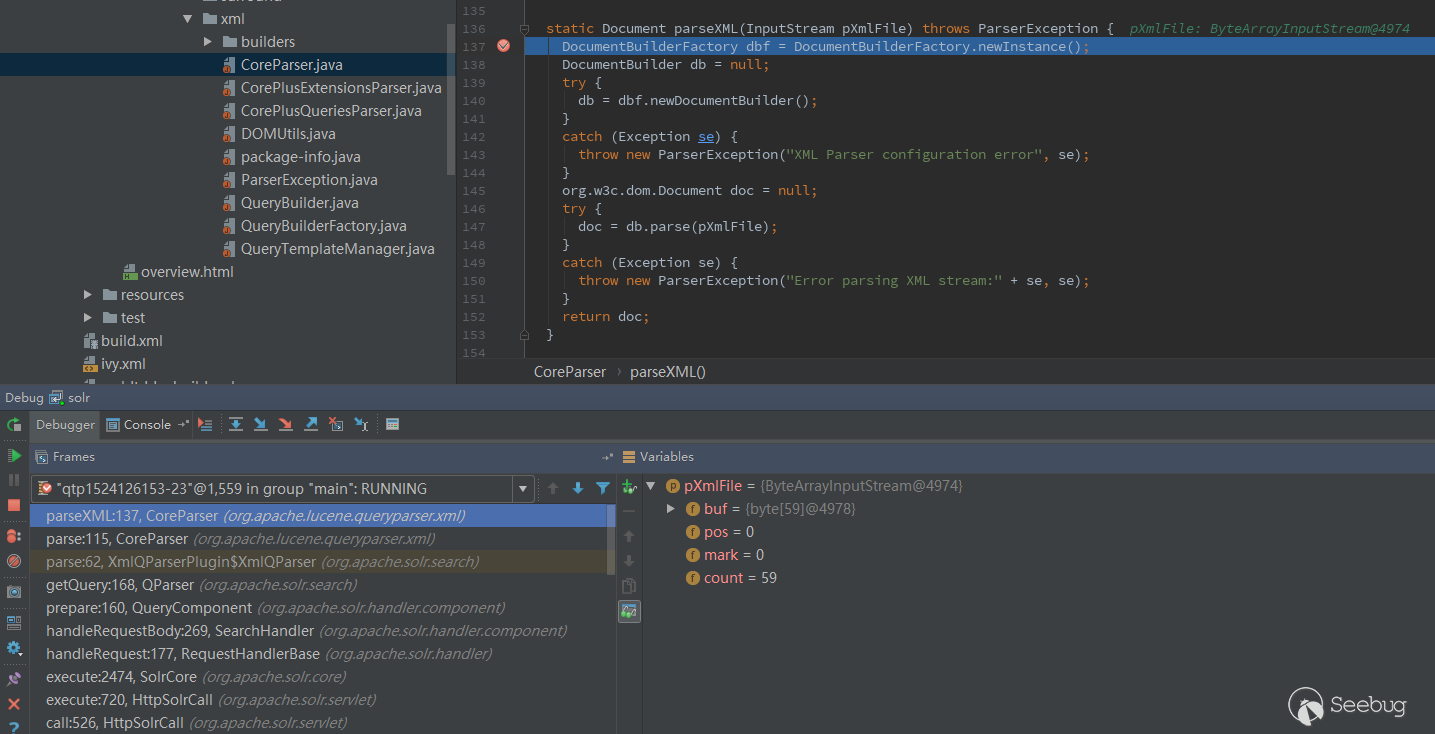Add a new watch in Variables
The image size is (1435, 734).
[x=629, y=487]
